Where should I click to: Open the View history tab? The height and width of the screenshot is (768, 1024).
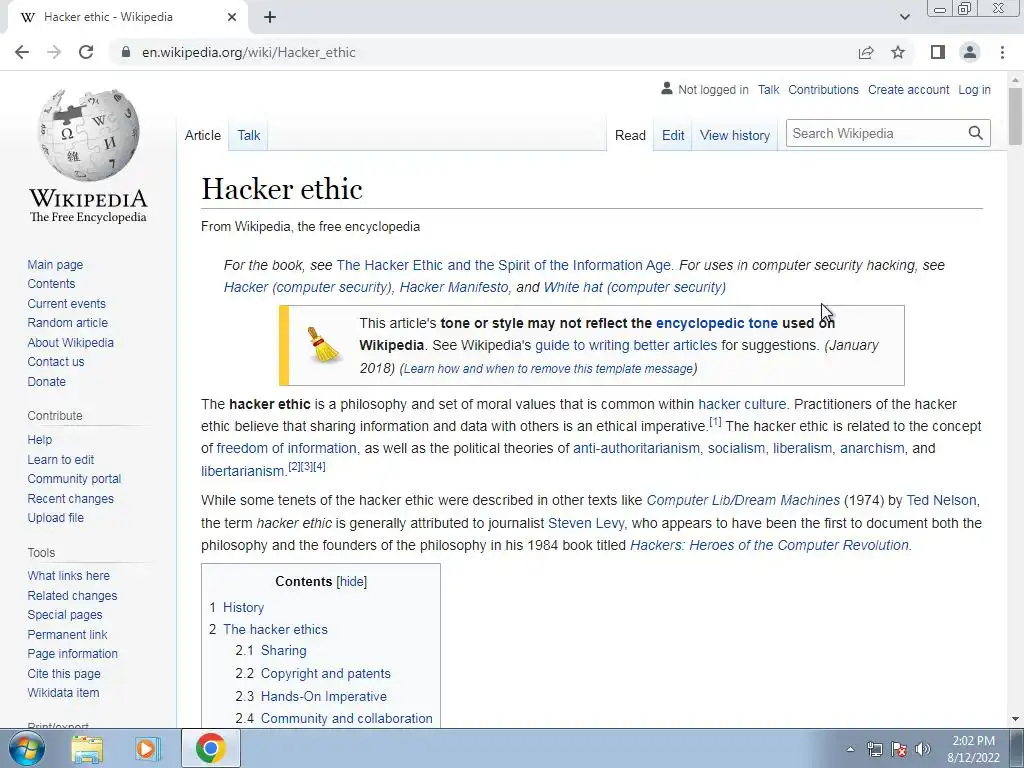735,135
